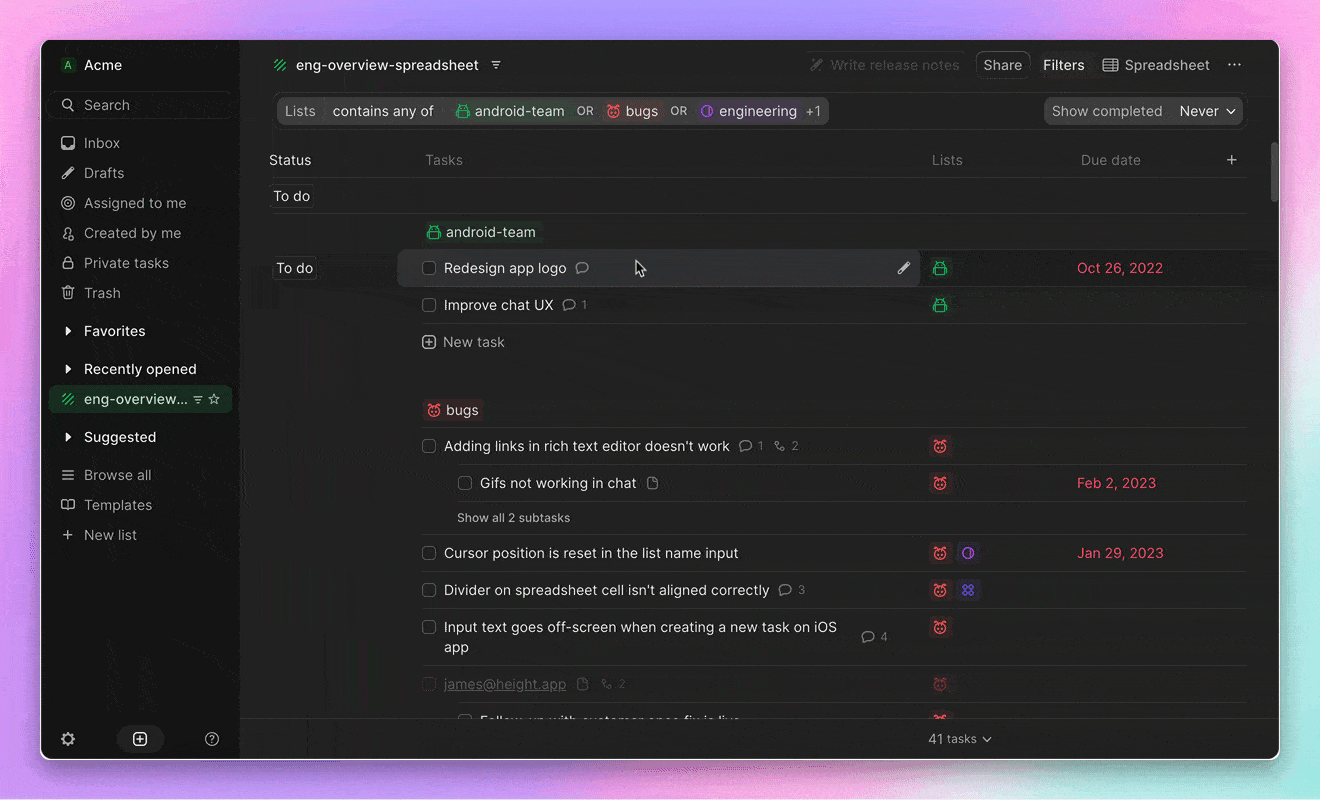Check off Redesign app logo task
Viewport: 1320px width, 800px height.
click(429, 268)
